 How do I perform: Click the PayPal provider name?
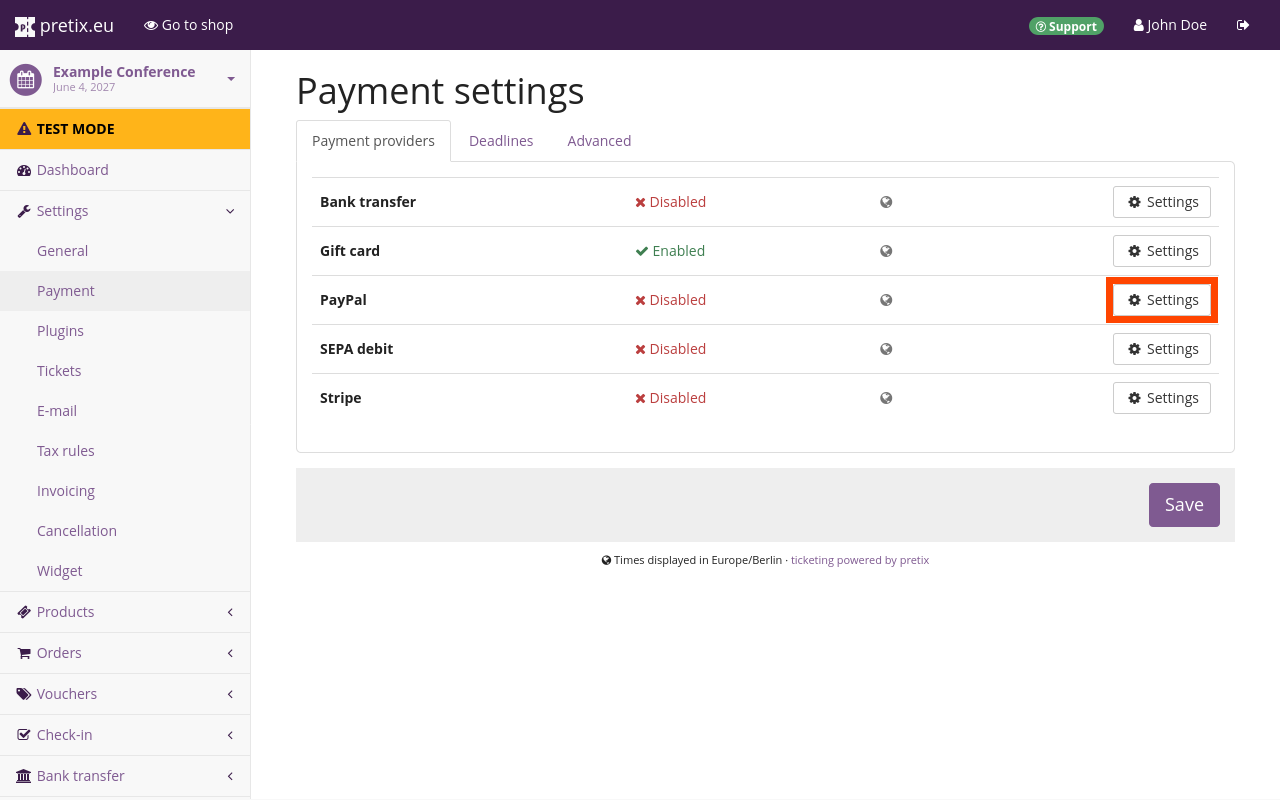click(x=343, y=300)
